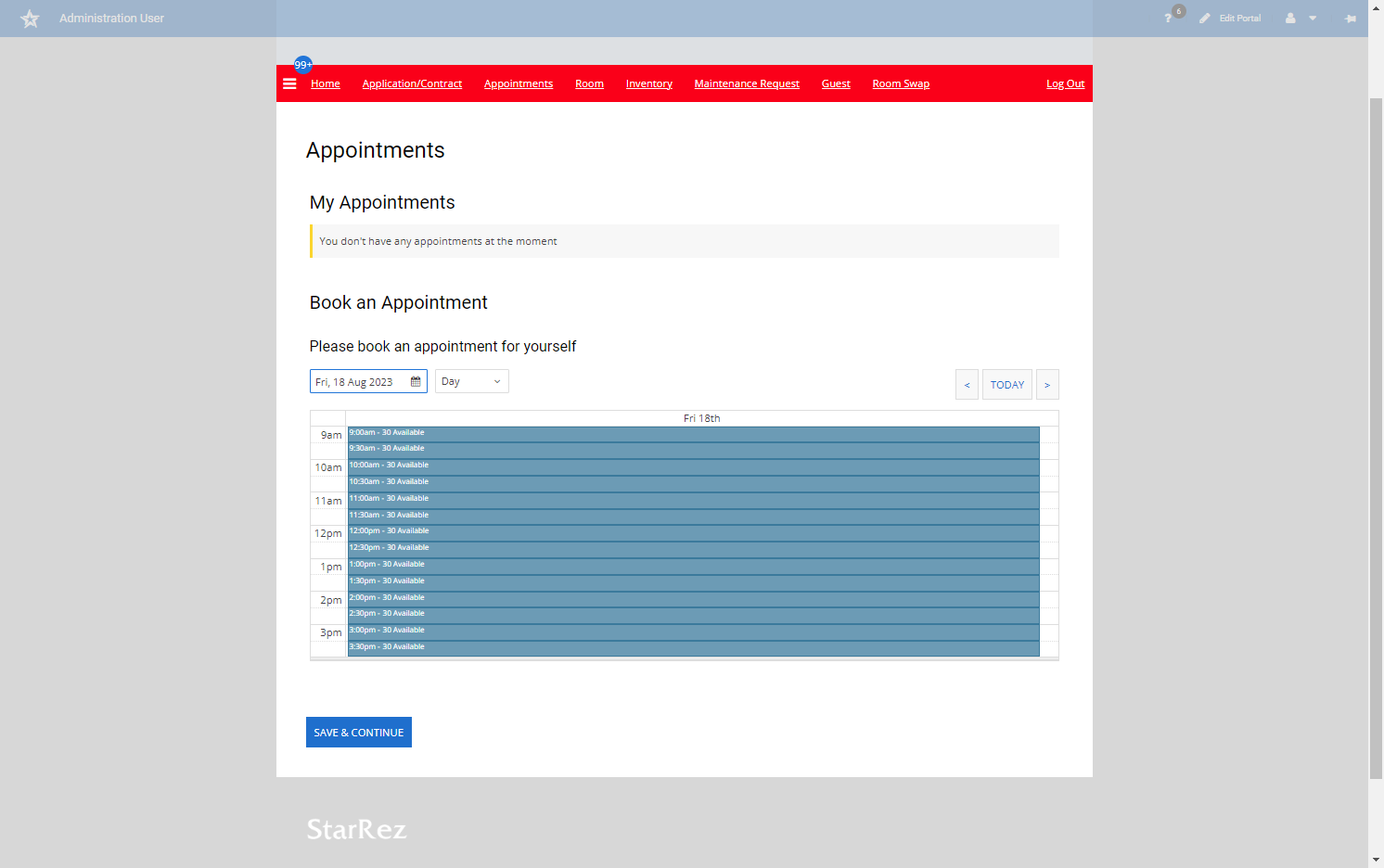1384x868 pixels.
Task: Click the Edit Portal pencil icon
Action: [x=1204, y=19]
